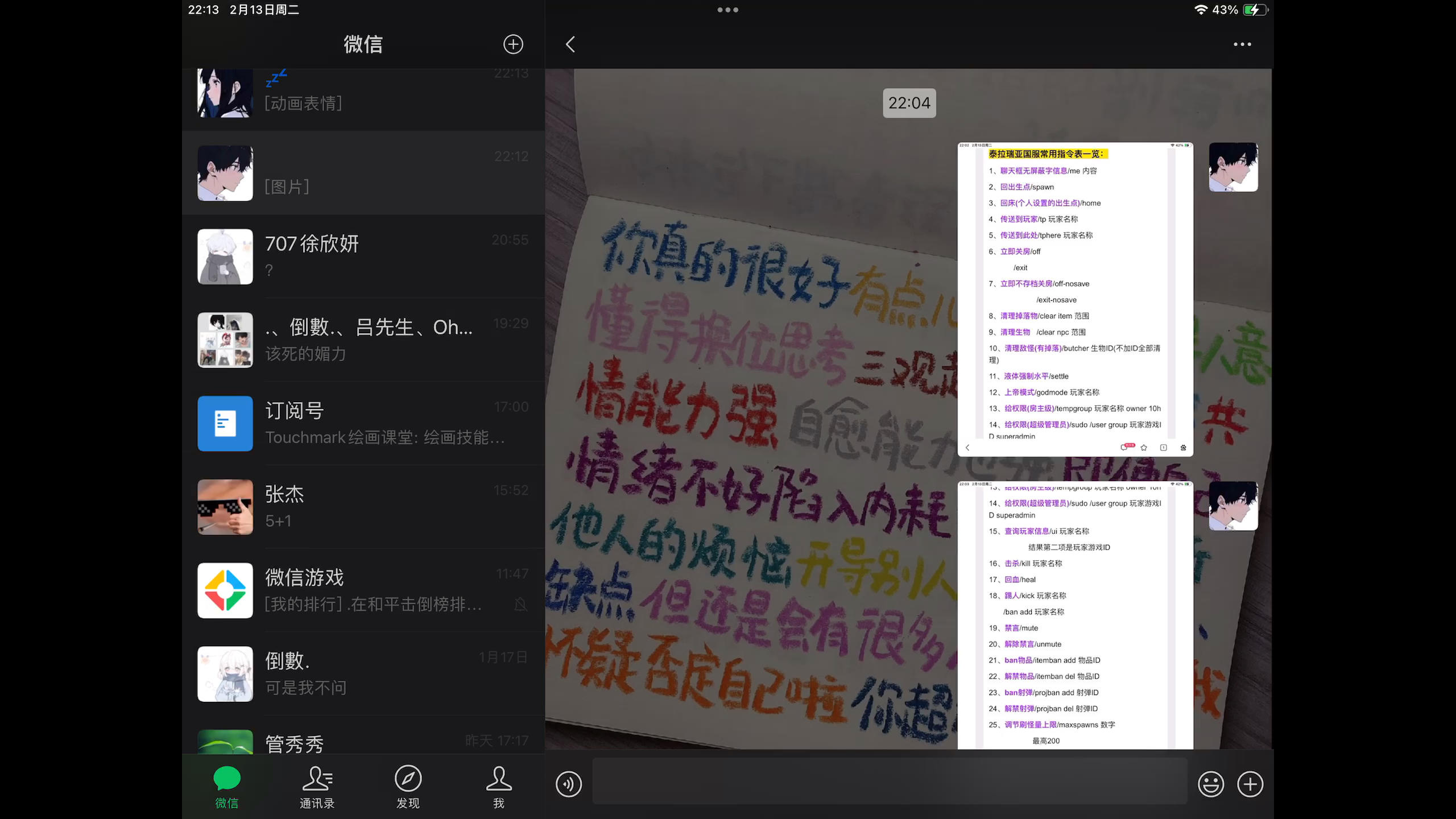
Task: Open the 订阅号 subscriptions entry
Action: pyautogui.click(x=363, y=424)
